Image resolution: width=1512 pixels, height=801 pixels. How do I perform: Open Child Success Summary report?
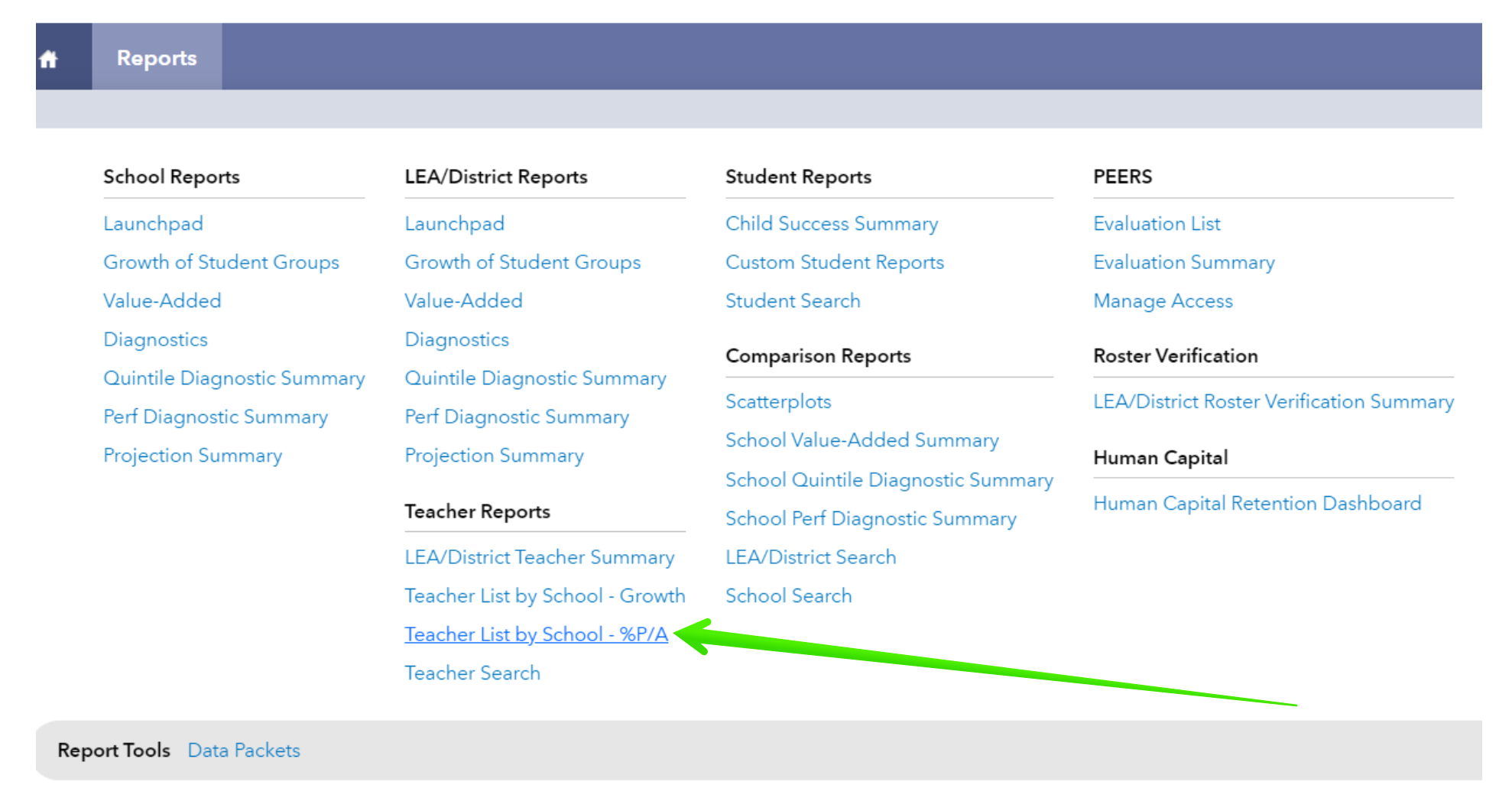click(832, 224)
